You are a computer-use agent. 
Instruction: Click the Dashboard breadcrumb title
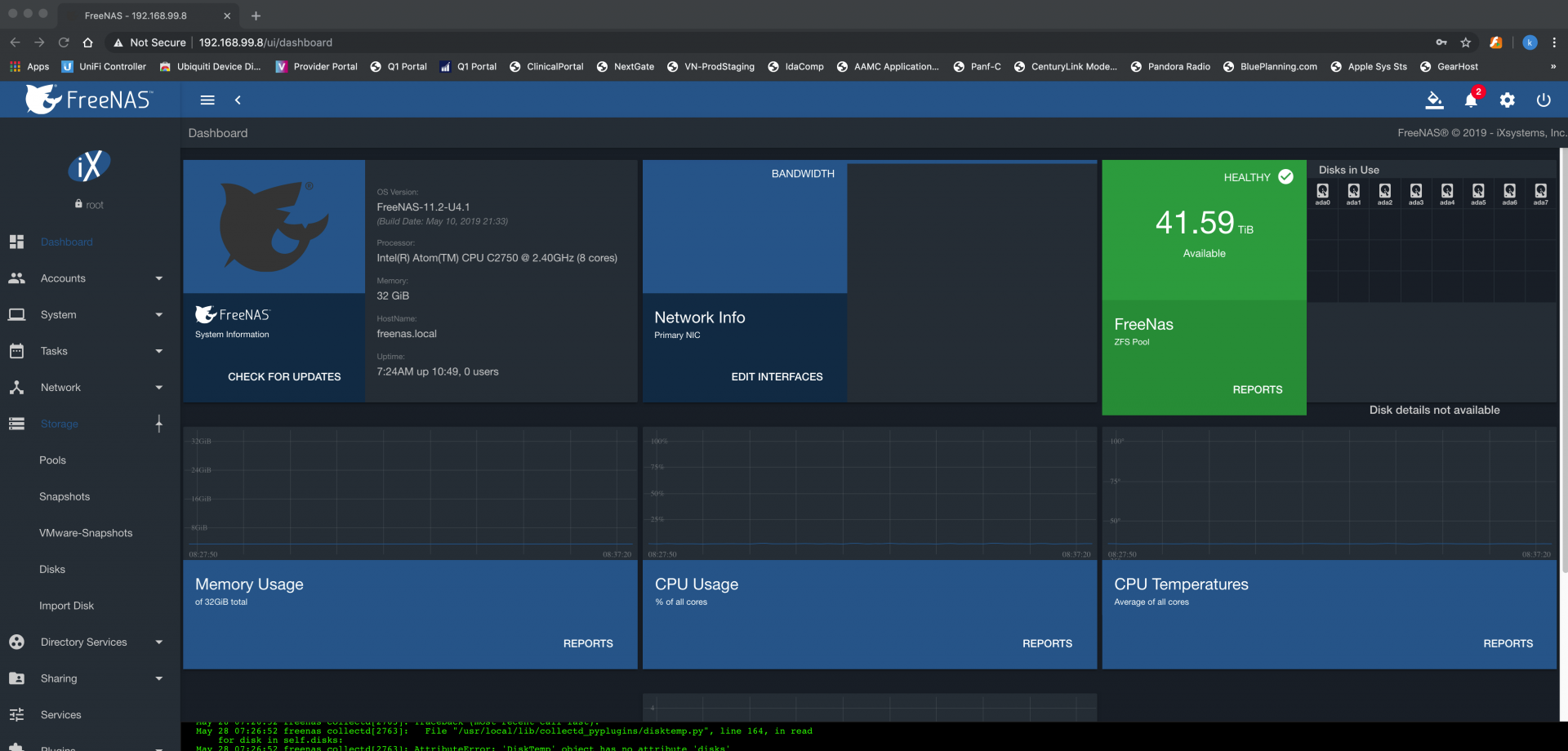(x=218, y=133)
